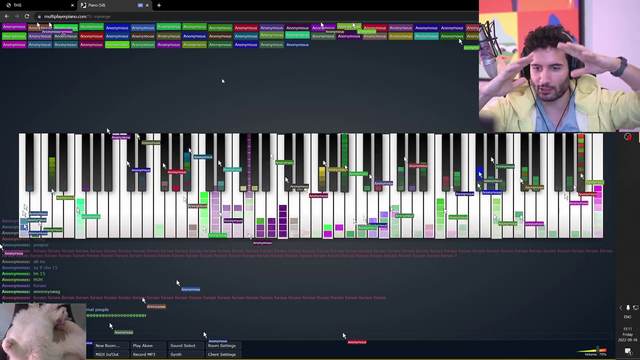This screenshot has width=640, height=360.
Task: Click the white cat camera overlay
Action: tap(43, 331)
